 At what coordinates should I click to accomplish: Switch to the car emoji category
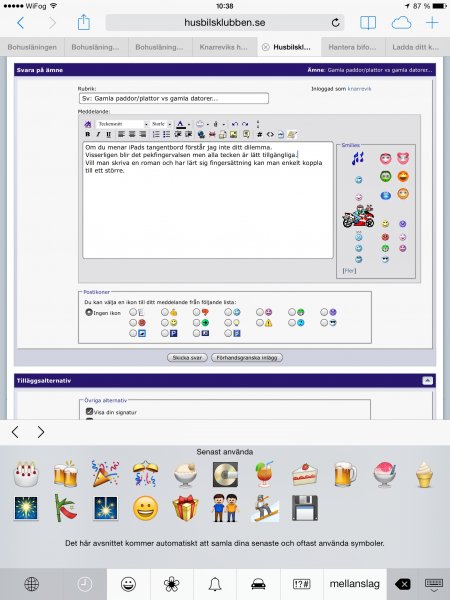tap(258, 584)
